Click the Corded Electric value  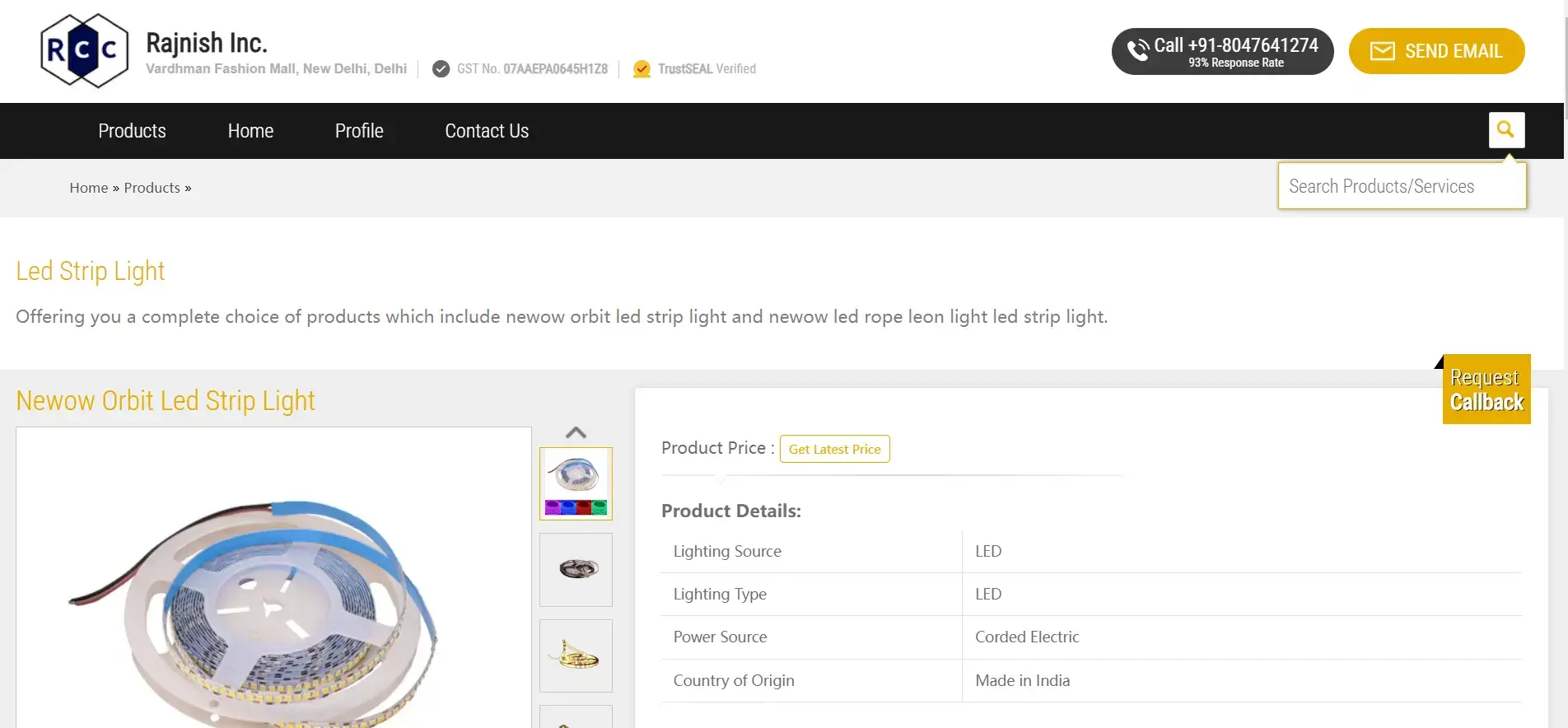coord(1027,637)
